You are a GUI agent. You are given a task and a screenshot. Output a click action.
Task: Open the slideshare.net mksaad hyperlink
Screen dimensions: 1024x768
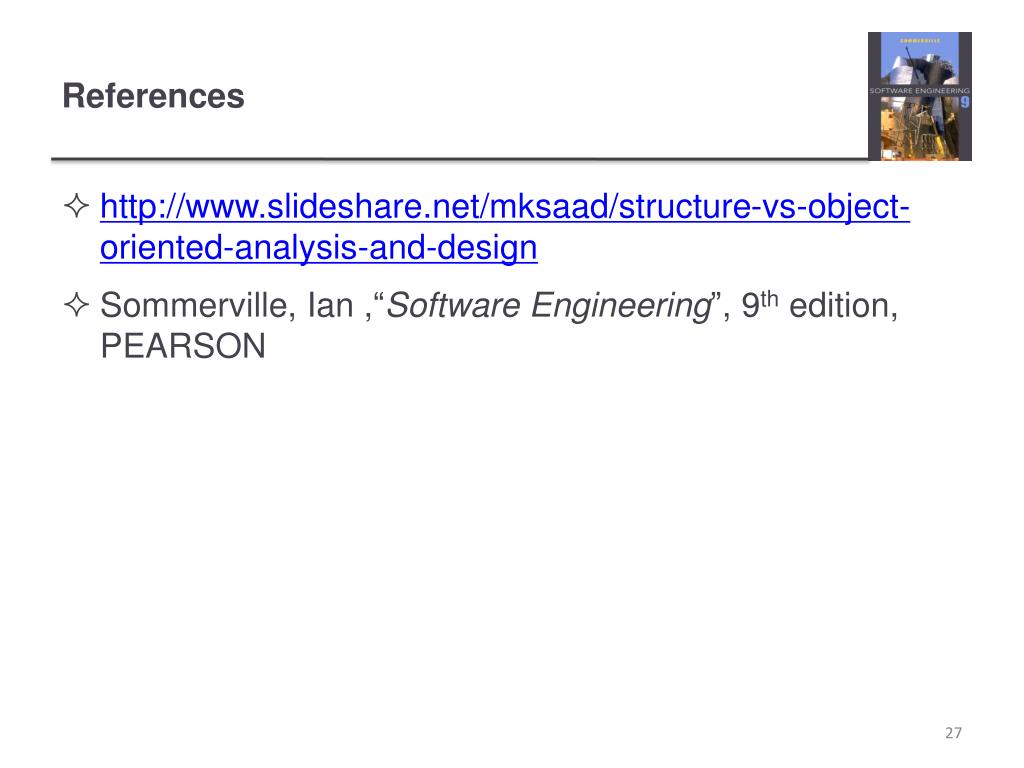505,227
